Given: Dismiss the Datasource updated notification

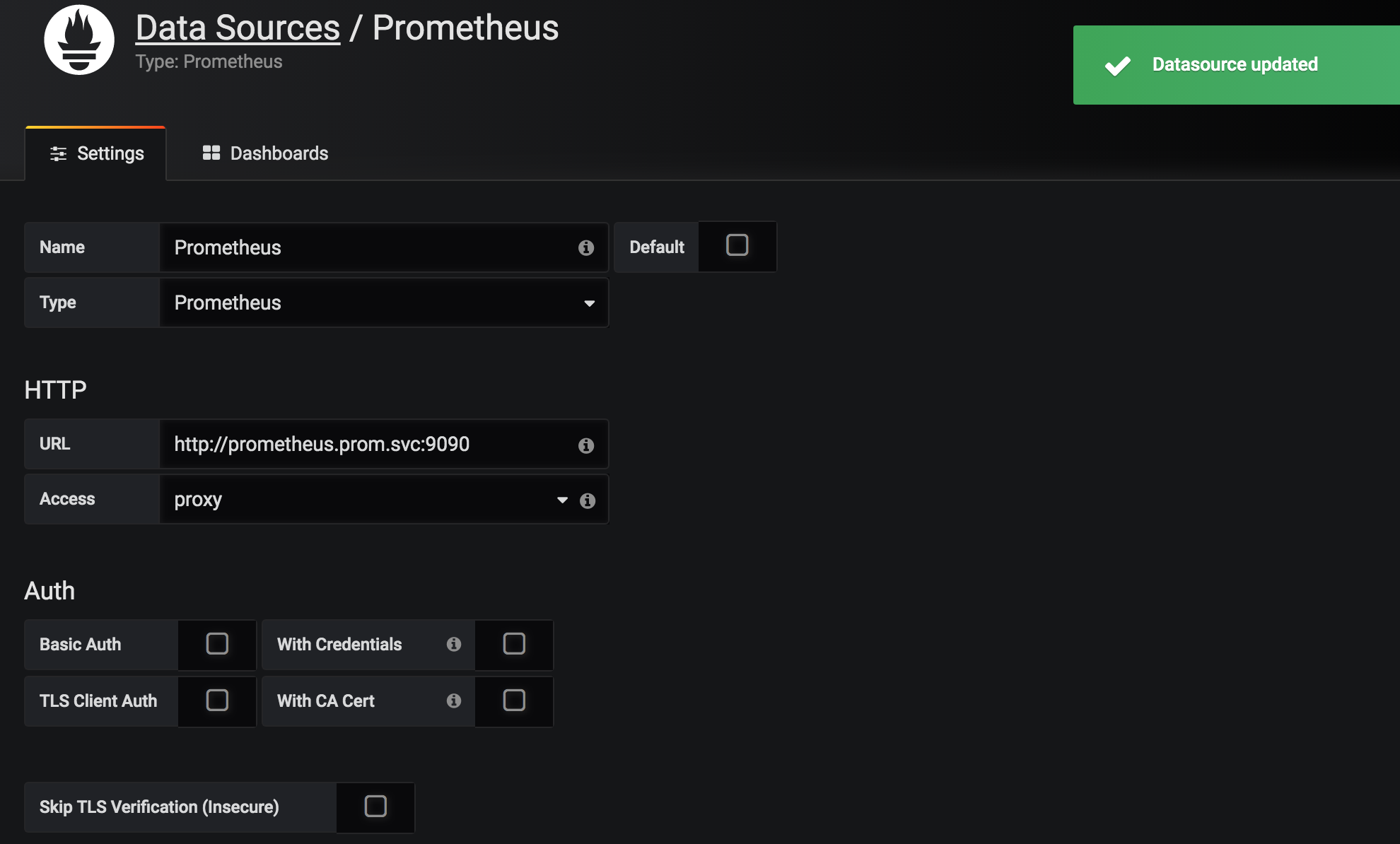Looking at the screenshot, I should (1236, 65).
